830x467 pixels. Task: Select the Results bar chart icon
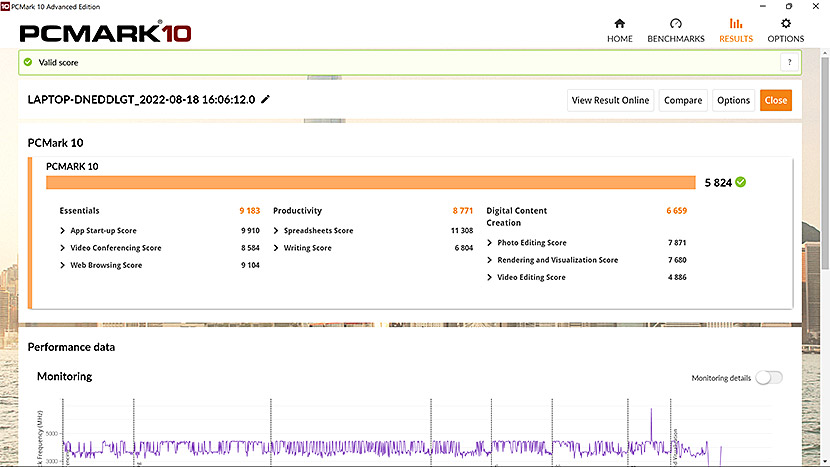click(736, 24)
